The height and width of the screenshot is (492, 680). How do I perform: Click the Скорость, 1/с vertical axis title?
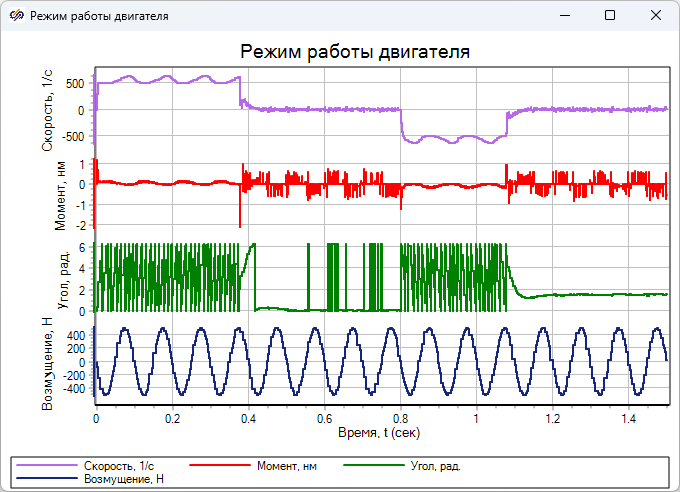[x=48, y=112]
